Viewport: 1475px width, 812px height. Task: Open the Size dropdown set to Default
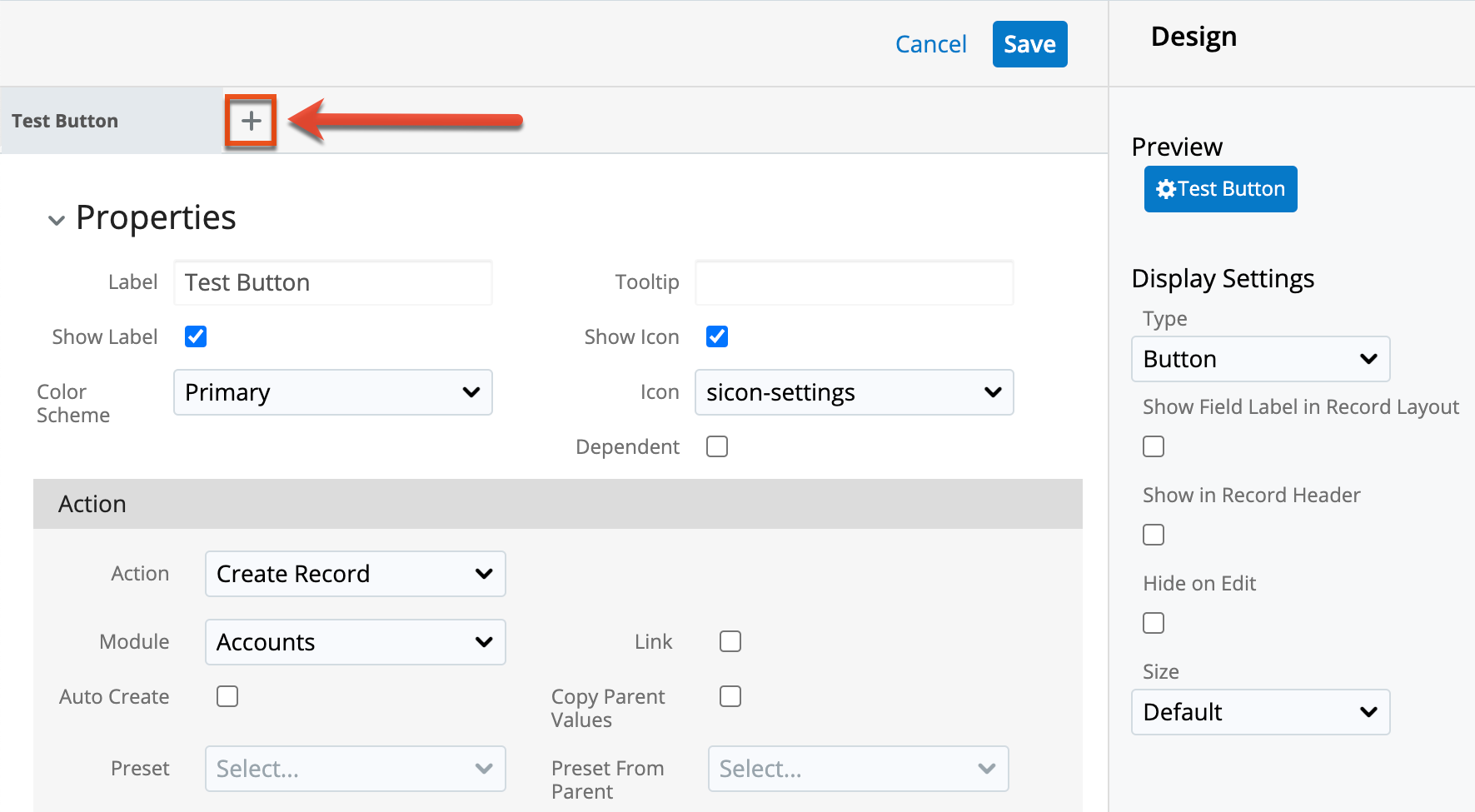tap(1260, 712)
